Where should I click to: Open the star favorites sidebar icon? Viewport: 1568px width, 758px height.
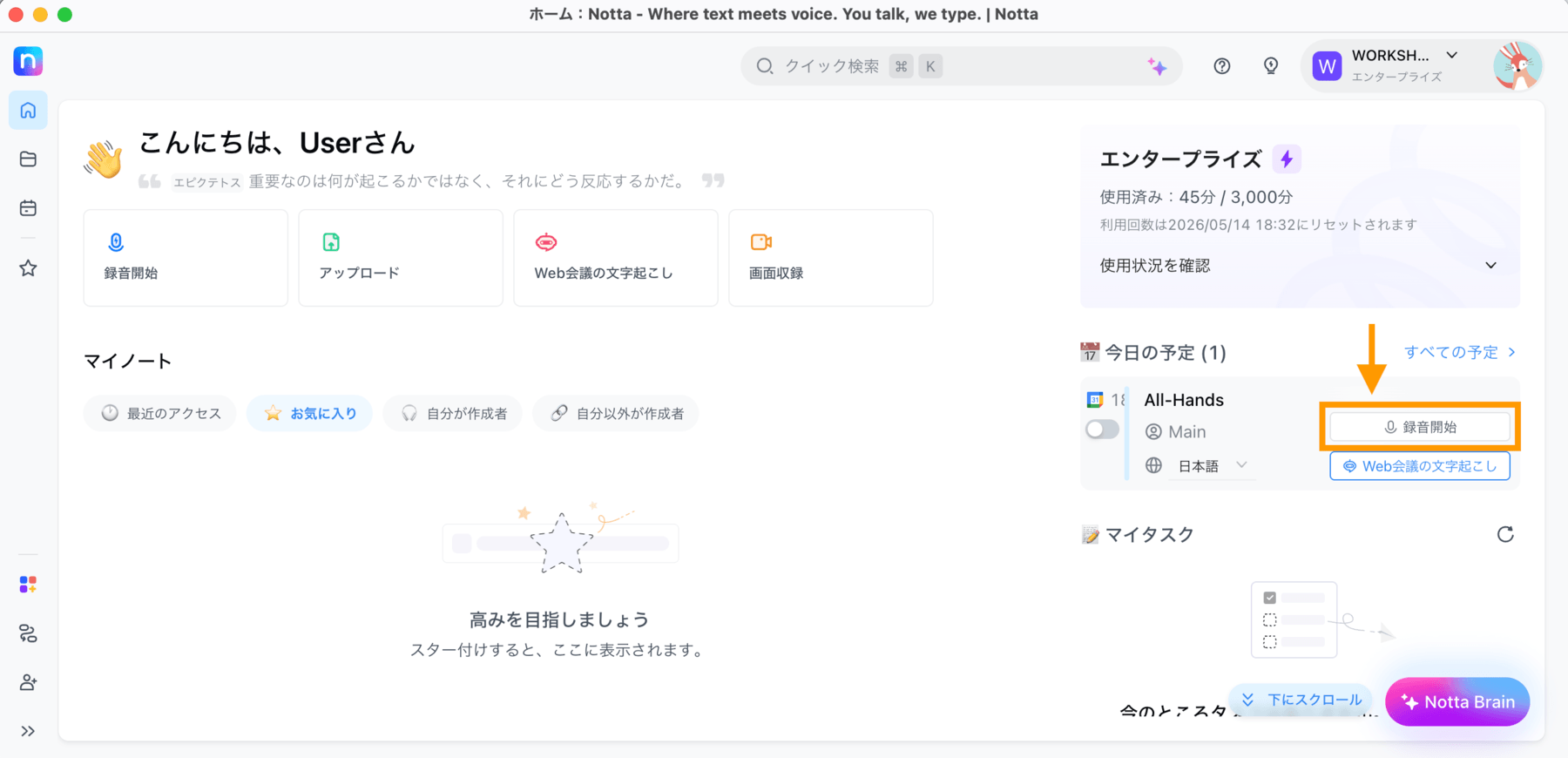tap(28, 268)
